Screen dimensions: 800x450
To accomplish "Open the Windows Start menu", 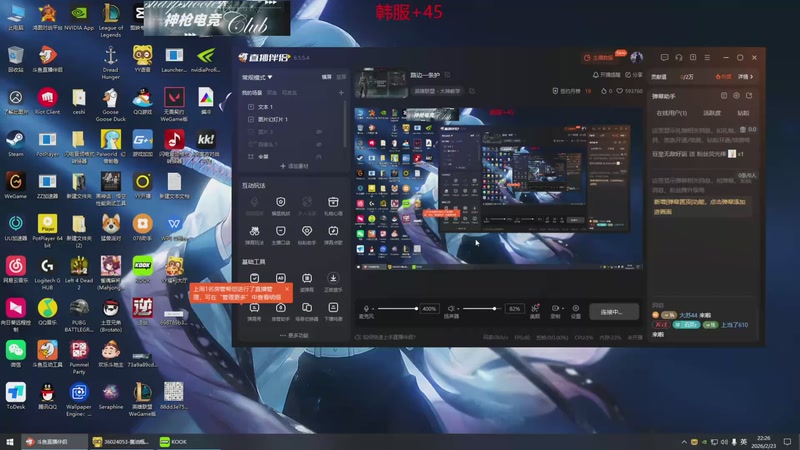I will [x=10, y=442].
